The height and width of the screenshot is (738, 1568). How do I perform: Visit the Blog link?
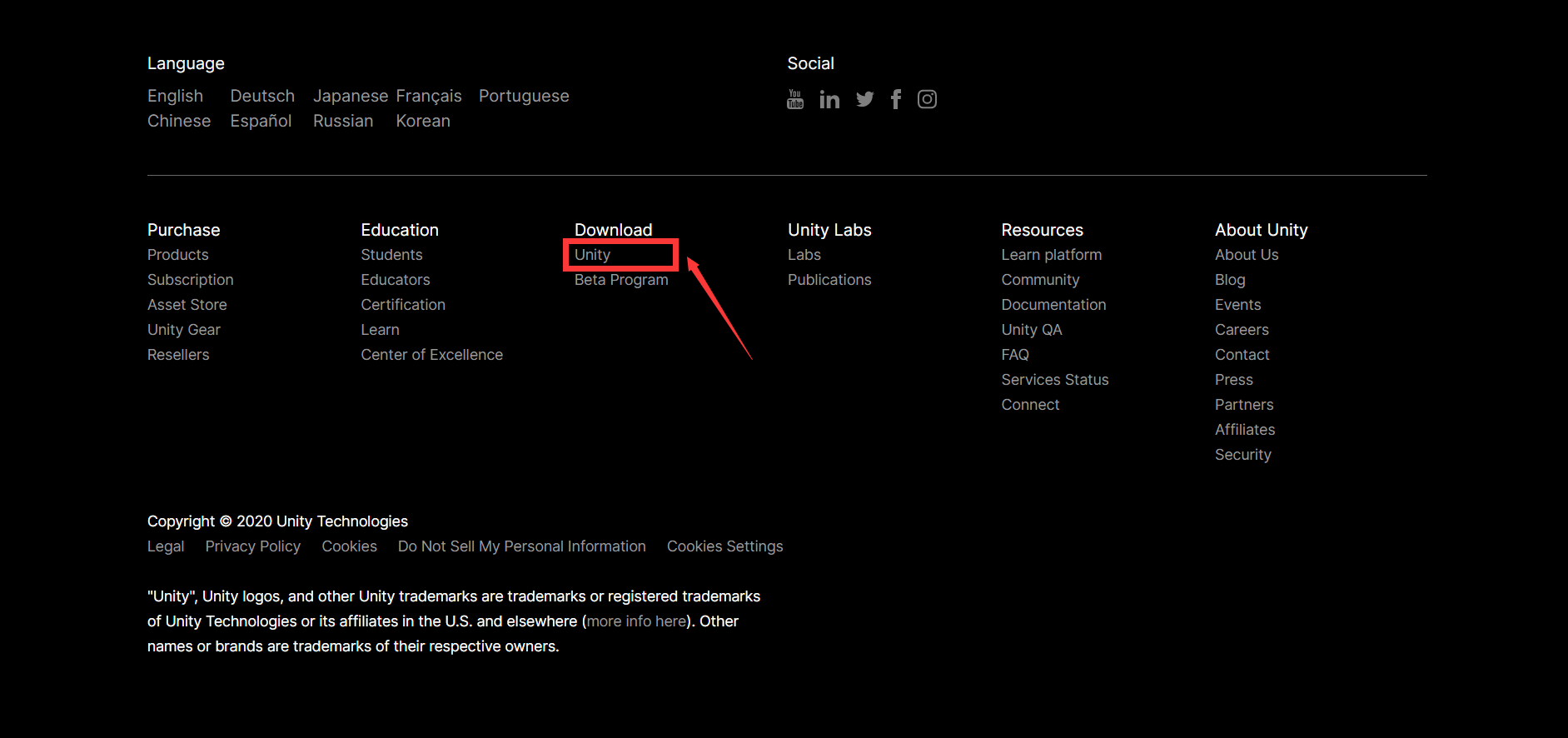[x=1230, y=280]
